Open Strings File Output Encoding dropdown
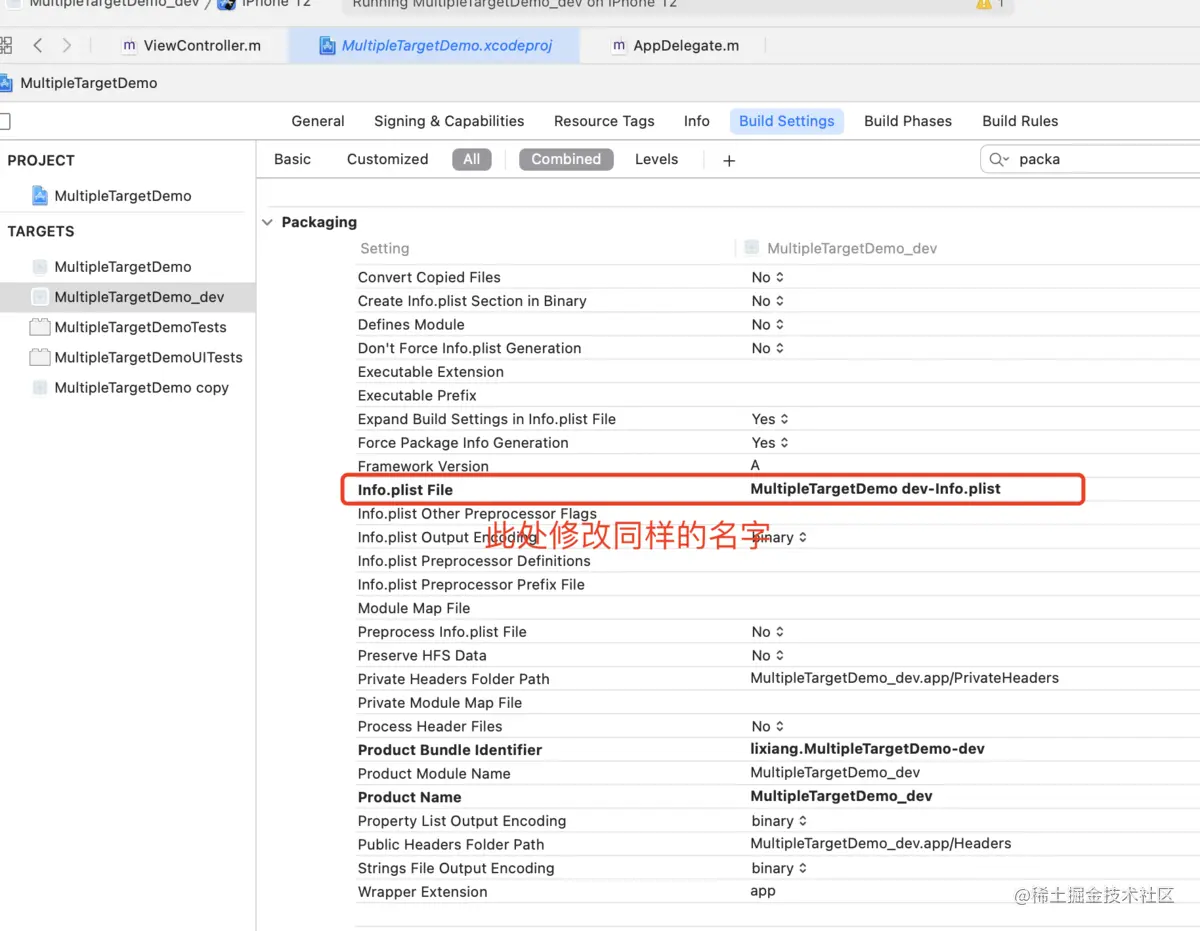 779,868
